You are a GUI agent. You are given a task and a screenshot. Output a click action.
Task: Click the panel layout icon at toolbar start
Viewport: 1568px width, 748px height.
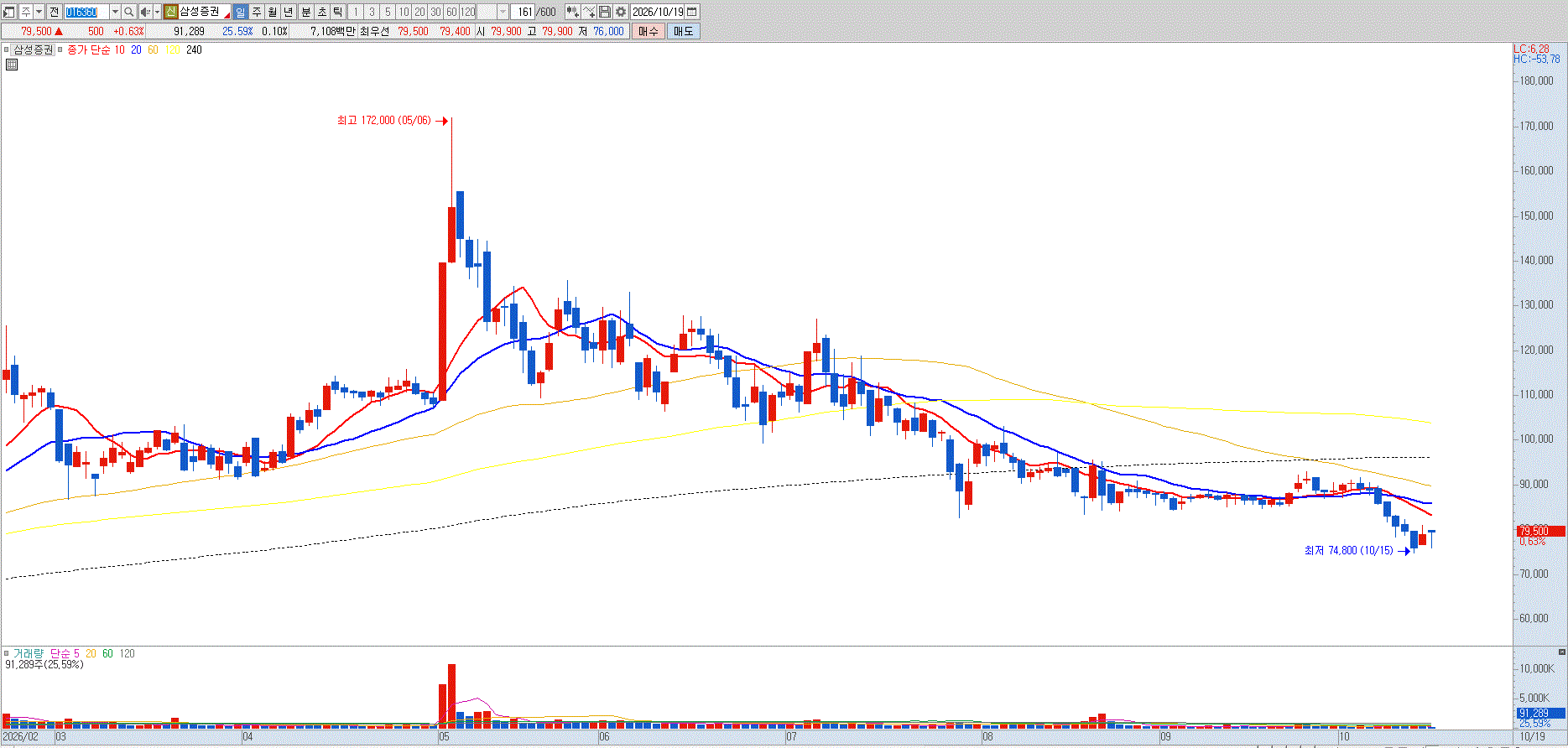(10, 12)
